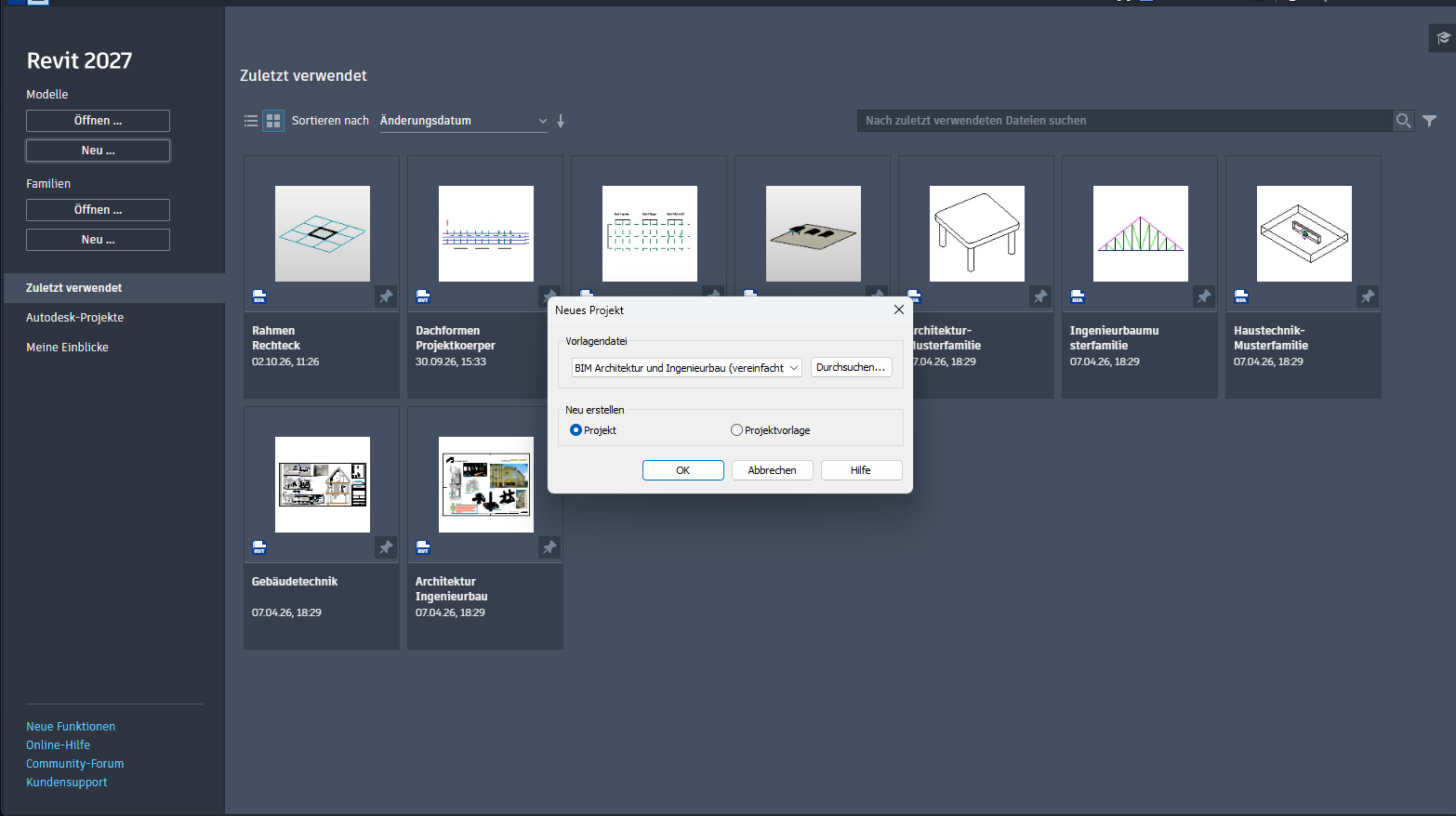The image size is (1456, 816).
Task: Click file type icon on Dachformen Projektkoerper
Action: (x=423, y=296)
